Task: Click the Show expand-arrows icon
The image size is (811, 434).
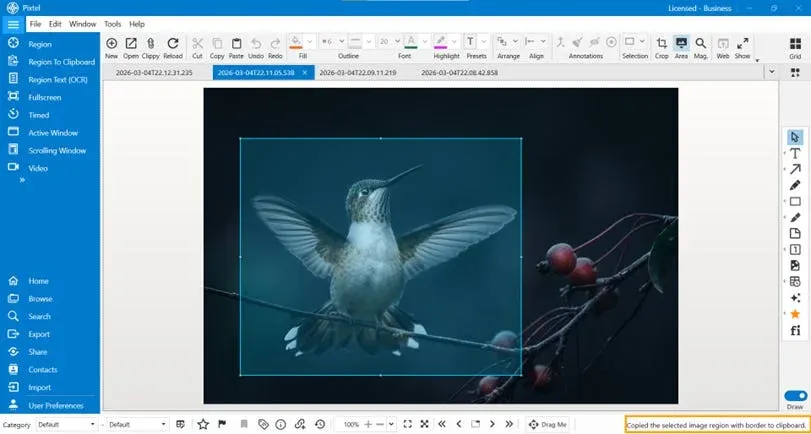Action: click(x=743, y=43)
